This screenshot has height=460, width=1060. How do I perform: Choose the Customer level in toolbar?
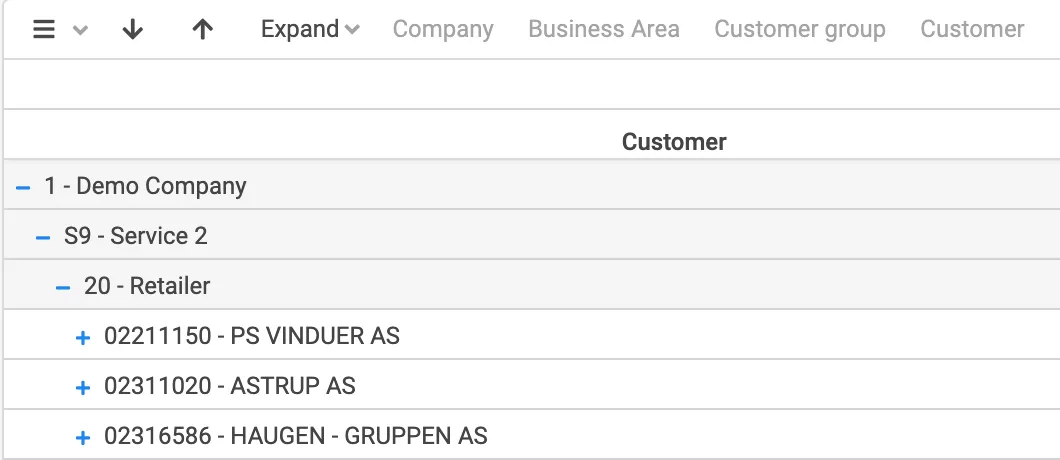pyautogui.click(x=972, y=30)
